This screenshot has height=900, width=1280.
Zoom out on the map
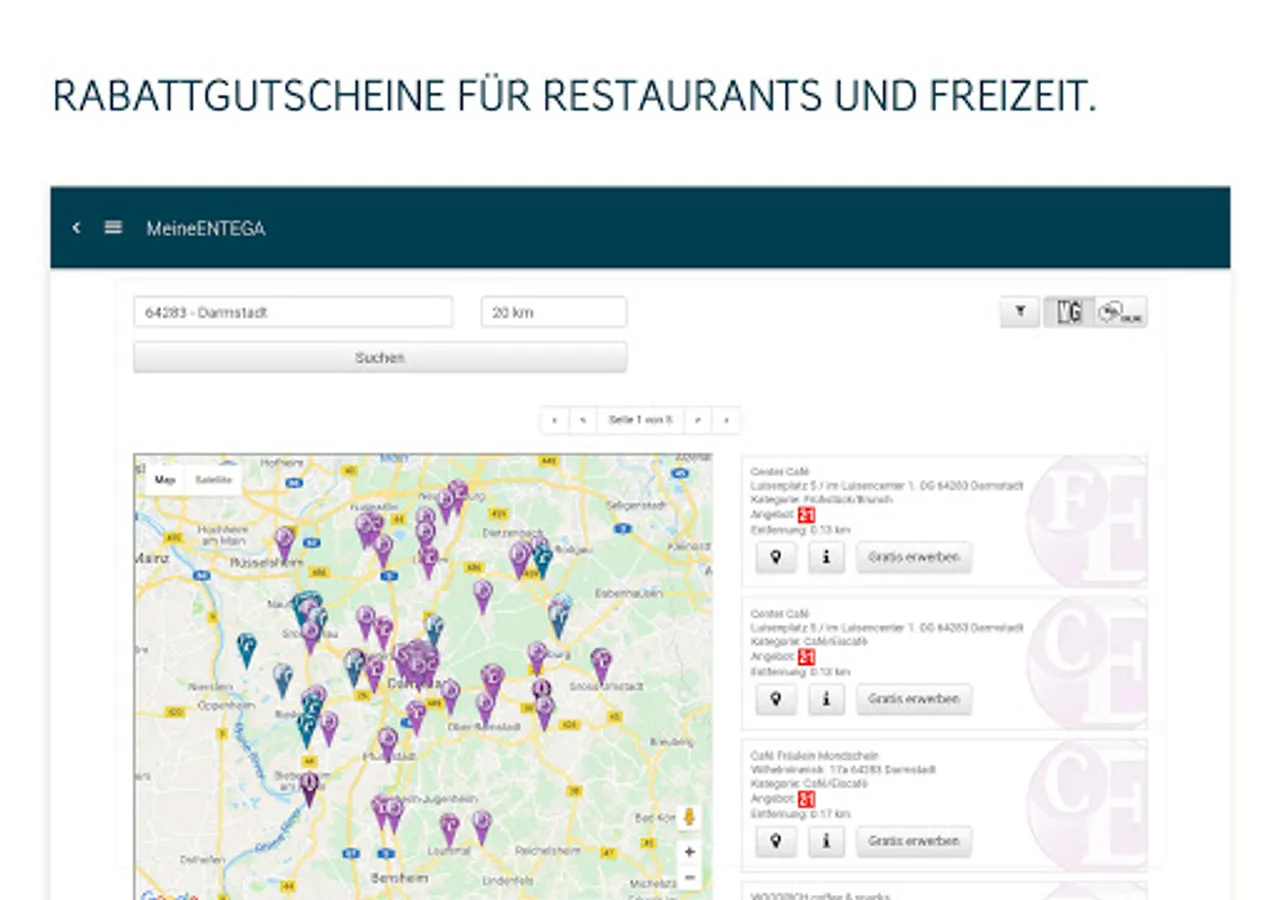[x=689, y=878]
